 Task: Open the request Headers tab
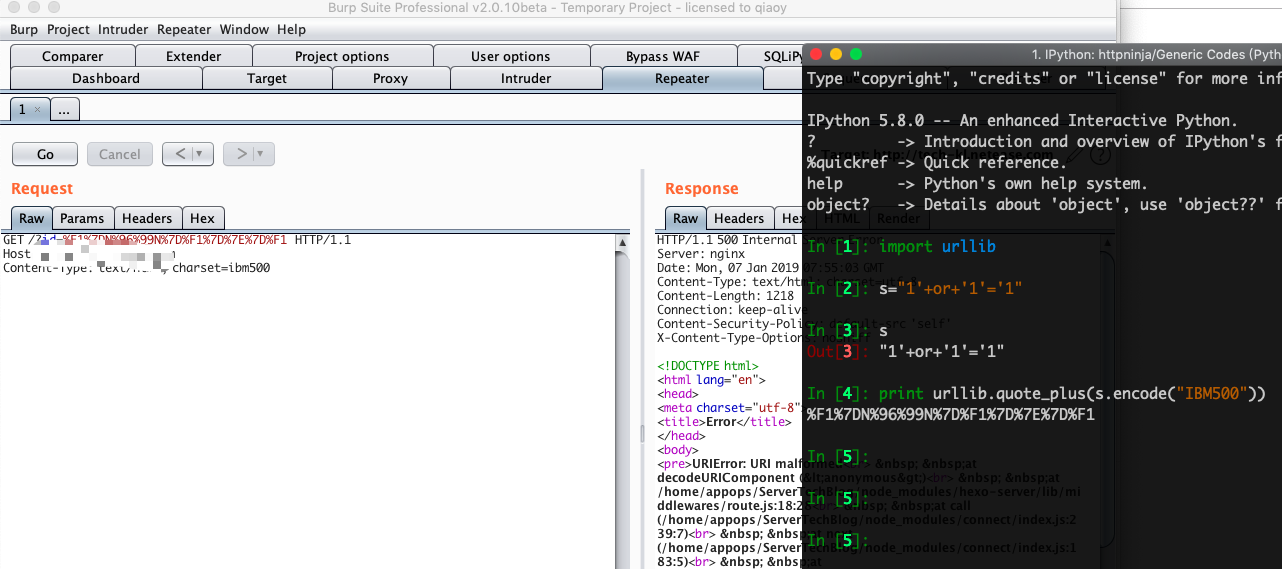coord(147,218)
